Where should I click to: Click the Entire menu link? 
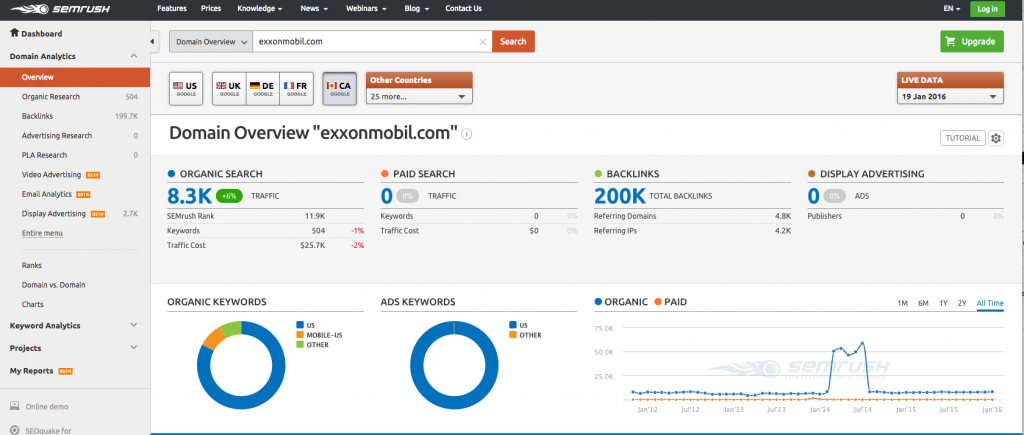[x=42, y=233]
